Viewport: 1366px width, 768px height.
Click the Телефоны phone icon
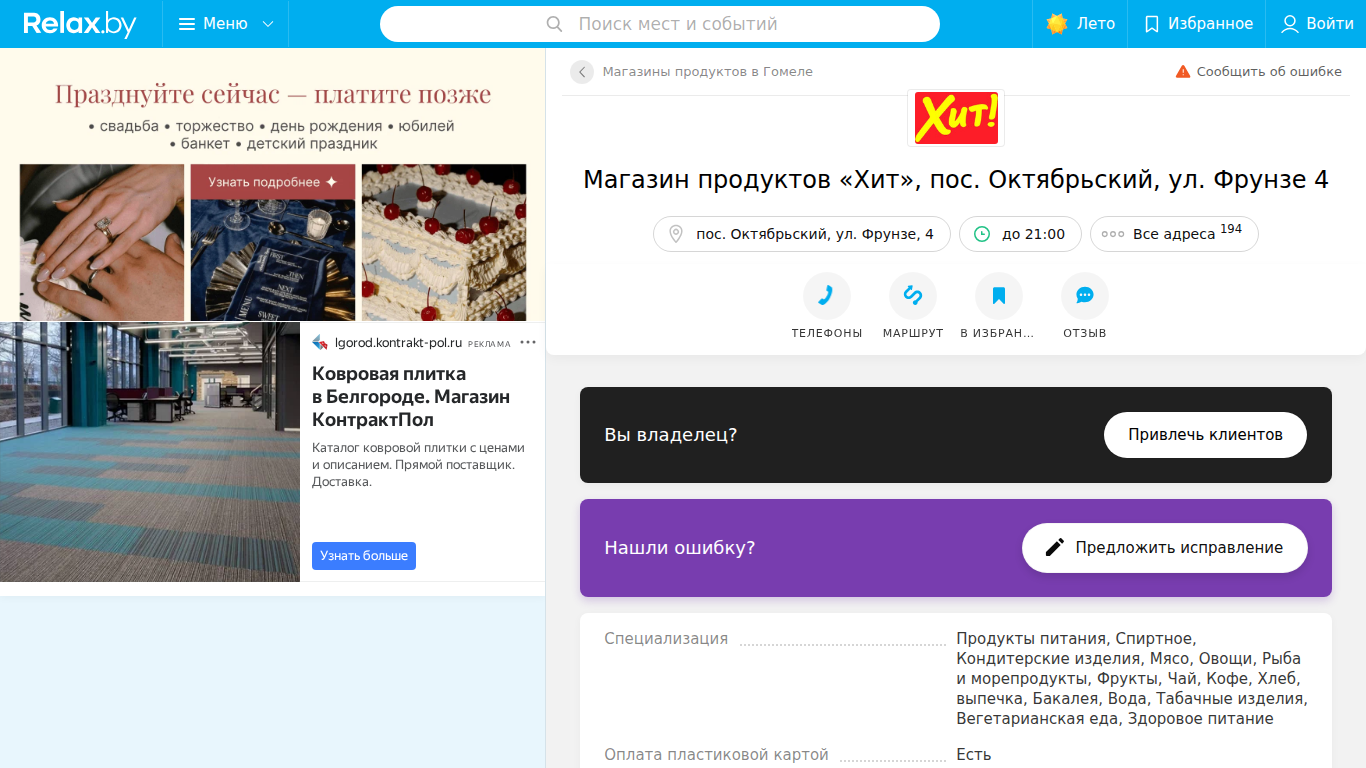tap(827, 296)
